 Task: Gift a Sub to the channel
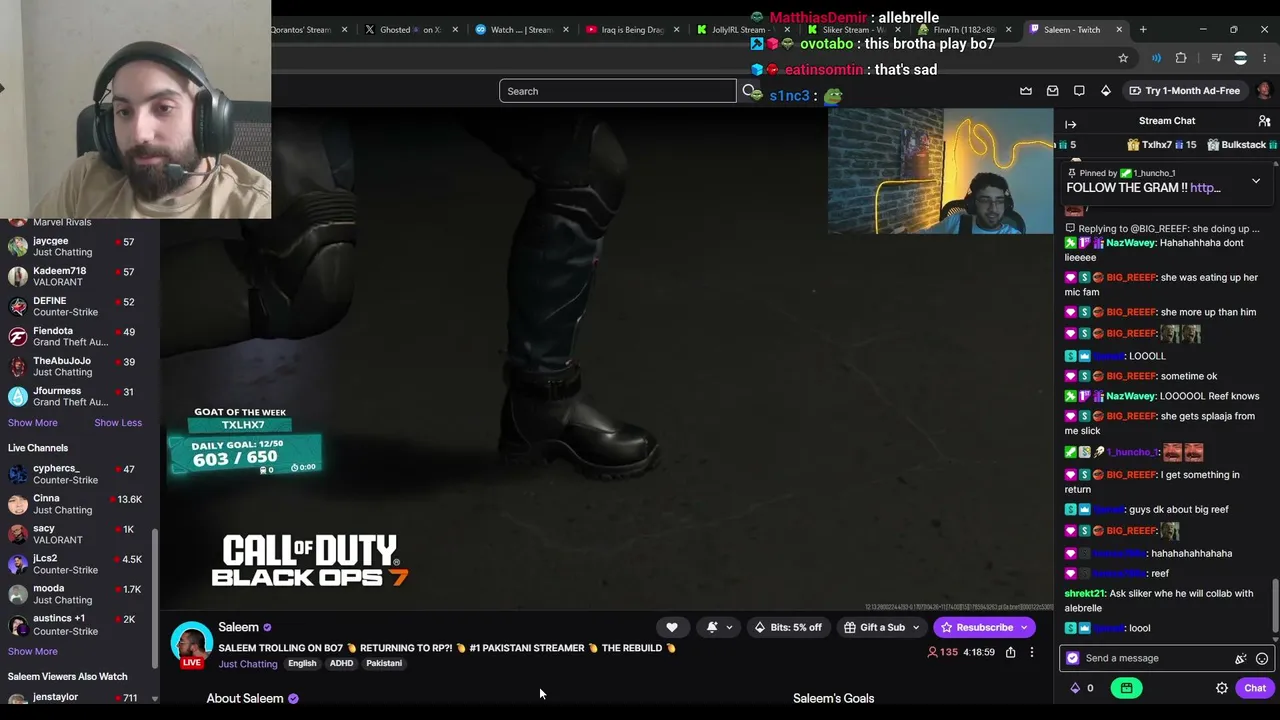pyautogui.click(x=874, y=627)
